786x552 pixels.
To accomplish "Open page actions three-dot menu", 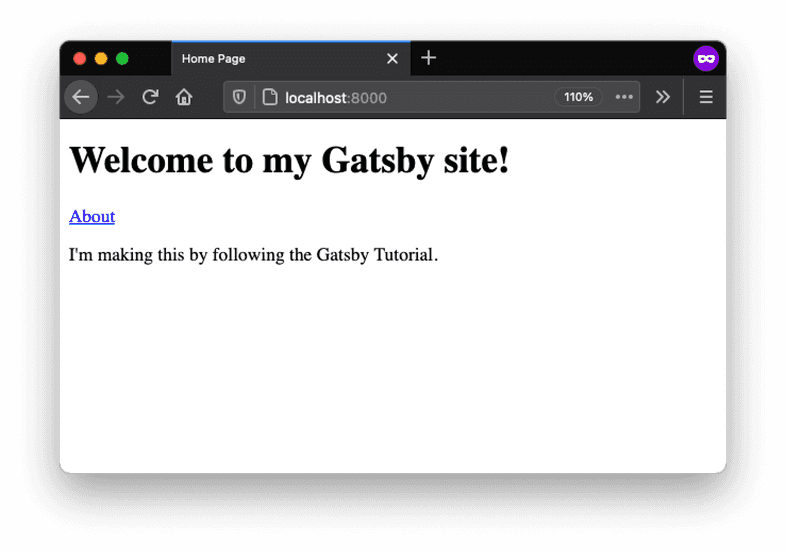I will [624, 97].
